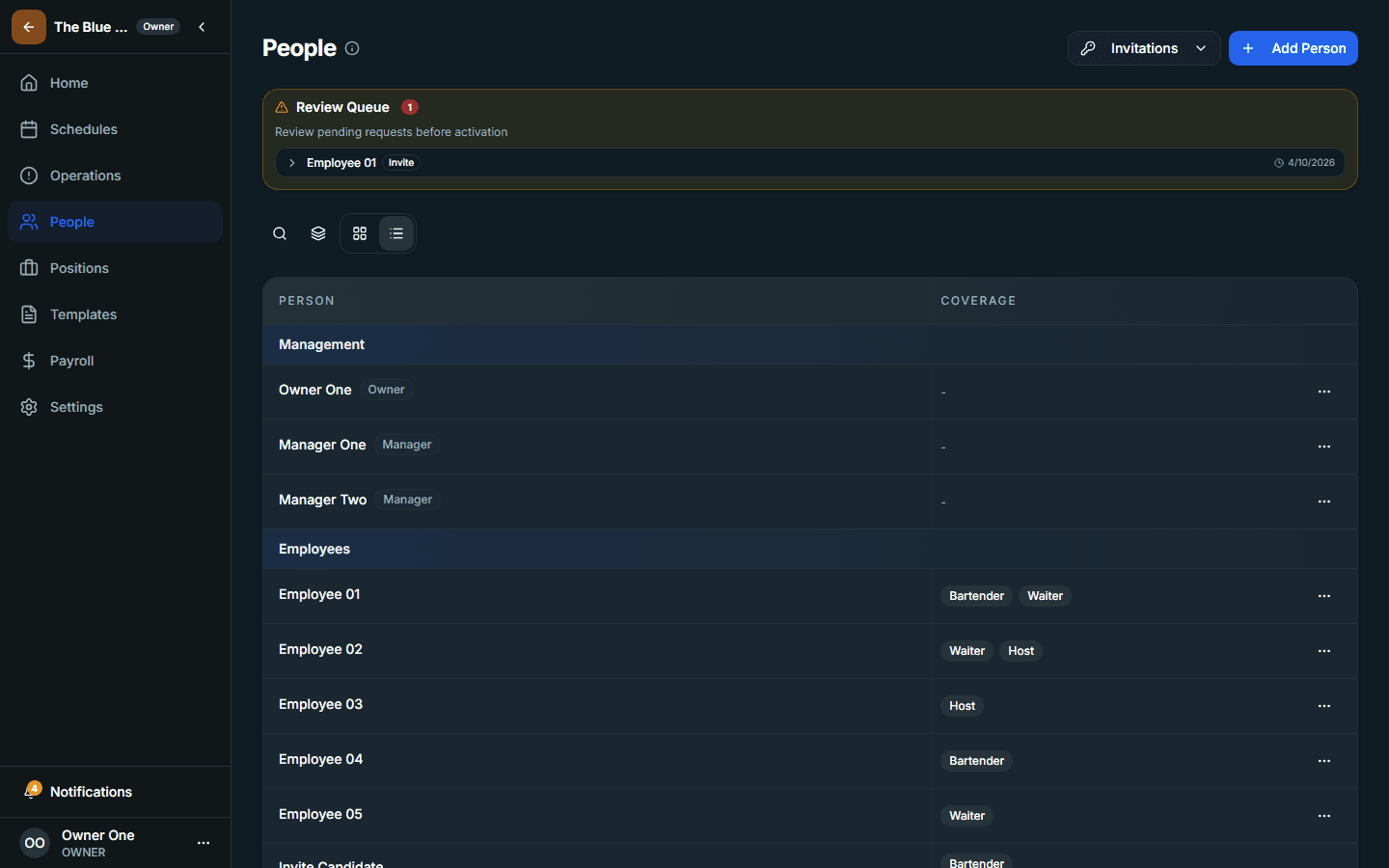Click the orange back arrow workspace icon

[x=29, y=27]
